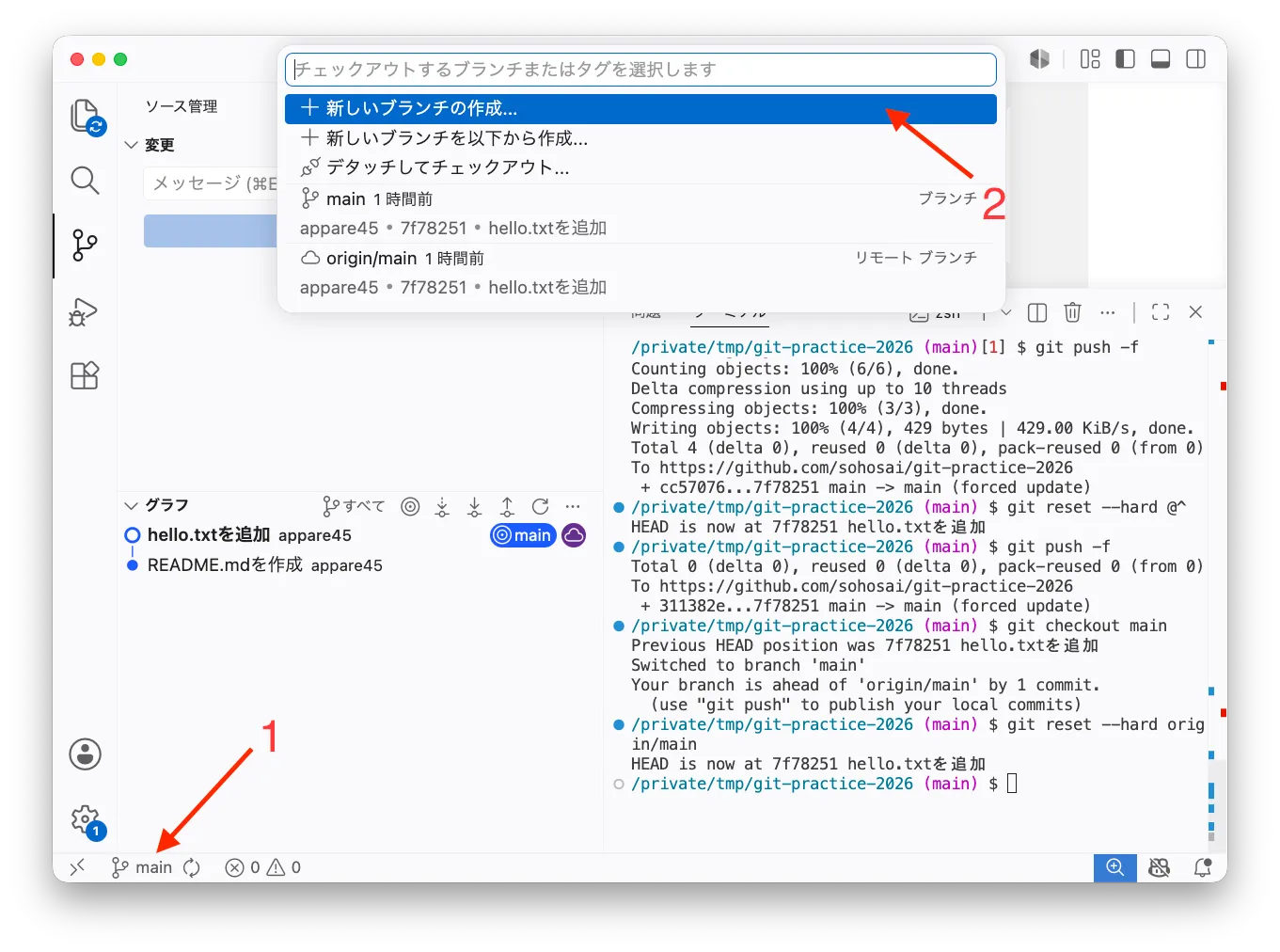The width and height of the screenshot is (1280, 952).
Task: Open the すべて branch filter picker
Action: pyautogui.click(x=354, y=506)
